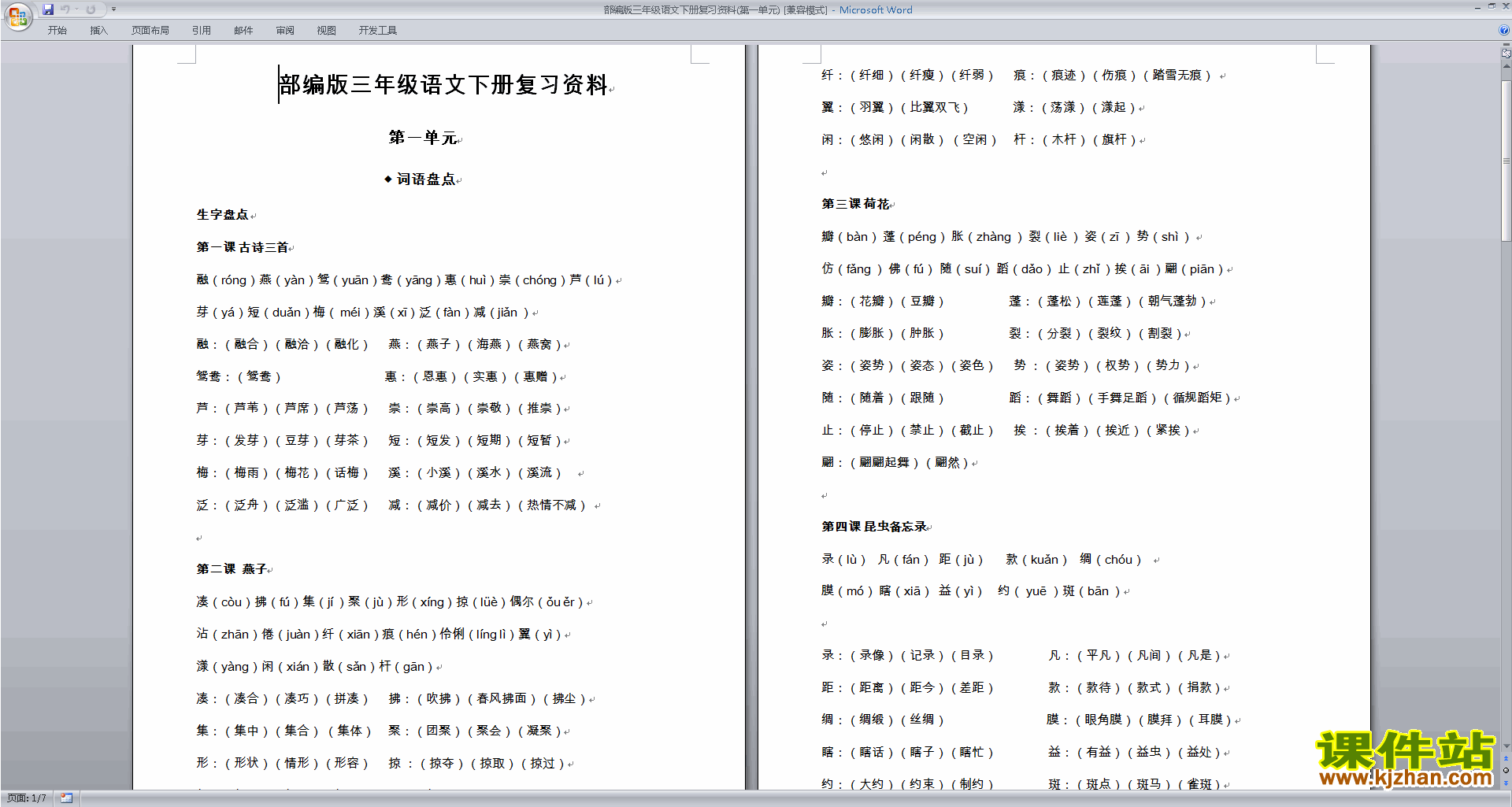1512x807 pixels.
Task: Expand Customize Quick Access Toolbar dropdown
Action: [x=113, y=9]
